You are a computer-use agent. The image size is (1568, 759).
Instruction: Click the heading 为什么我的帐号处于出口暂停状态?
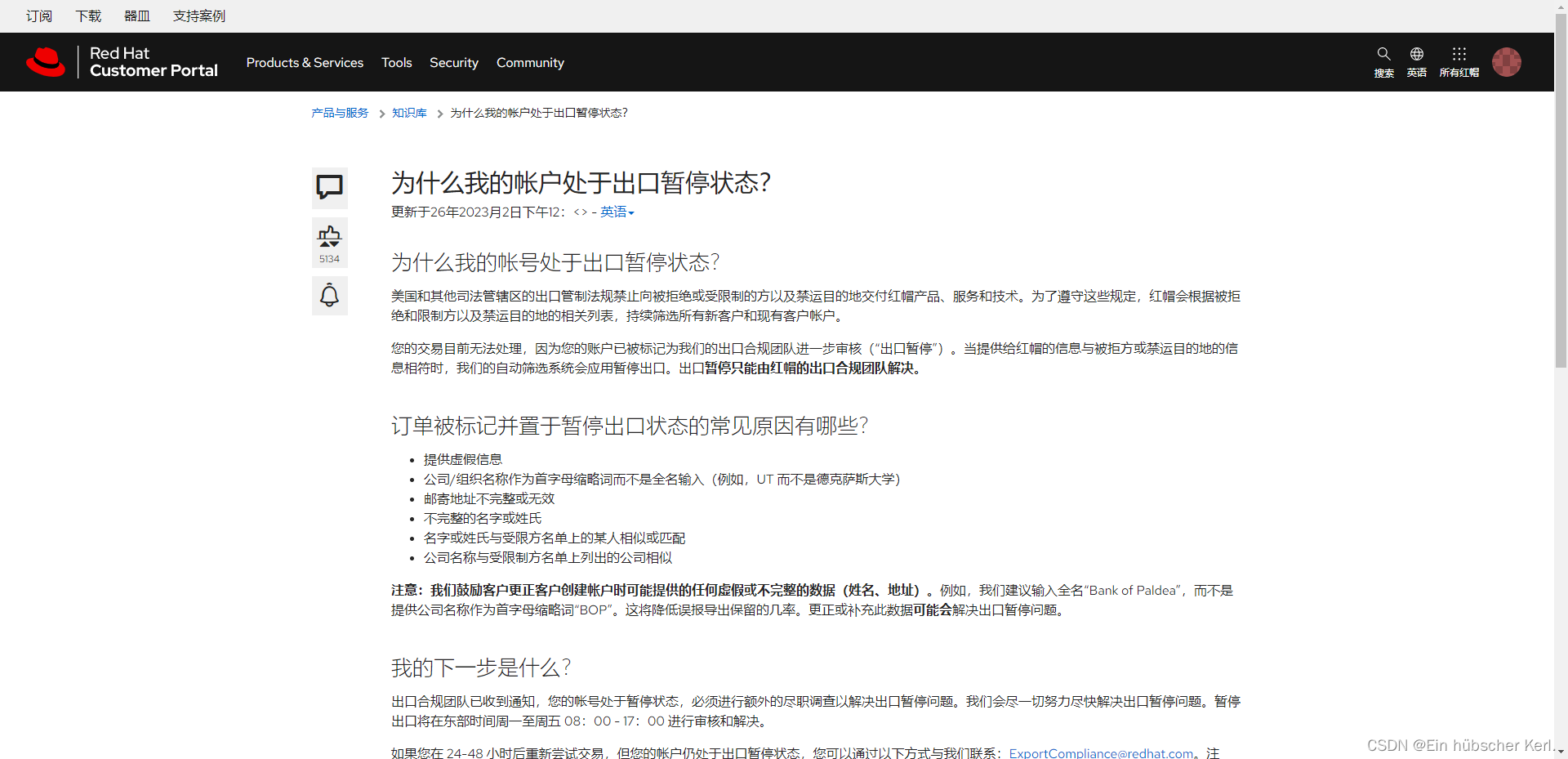point(555,262)
